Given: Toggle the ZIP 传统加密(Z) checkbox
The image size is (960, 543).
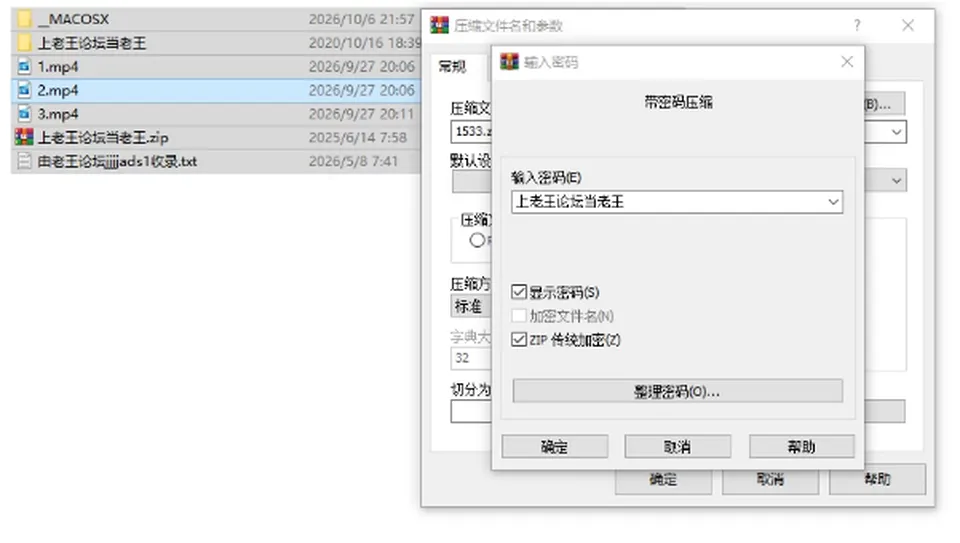Looking at the screenshot, I should [519, 340].
